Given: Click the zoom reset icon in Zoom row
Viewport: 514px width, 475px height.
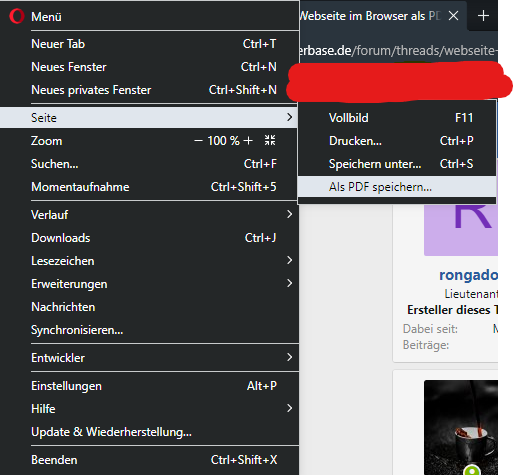Looking at the screenshot, I should (270, 140).
